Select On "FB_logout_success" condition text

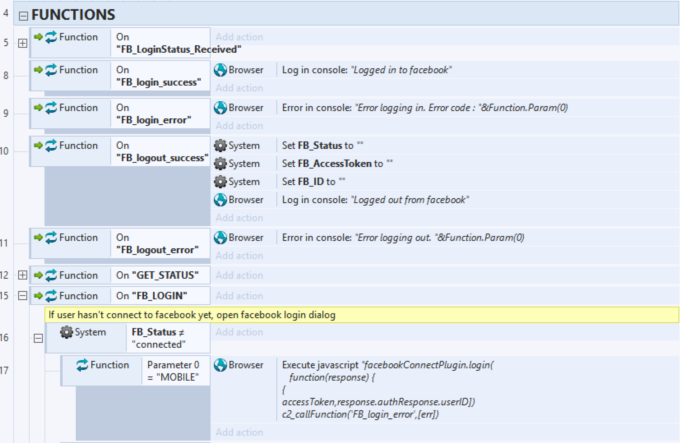click(162, 151)
